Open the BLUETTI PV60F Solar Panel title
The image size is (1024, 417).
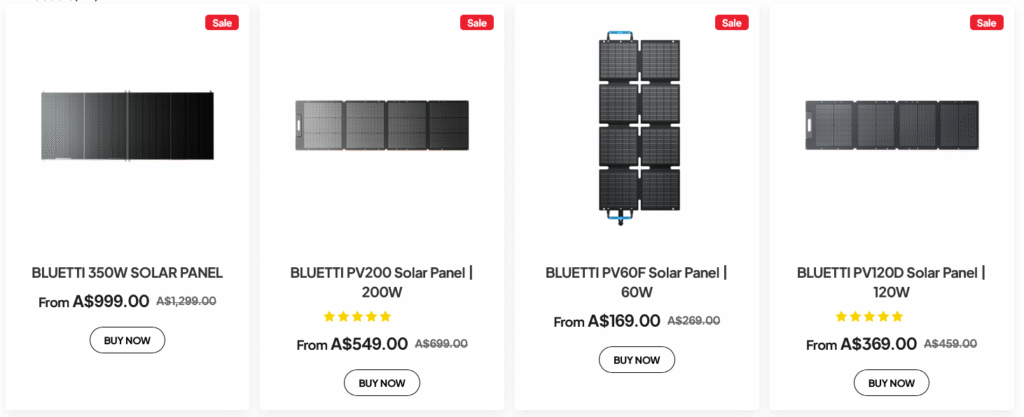point(637,282)
